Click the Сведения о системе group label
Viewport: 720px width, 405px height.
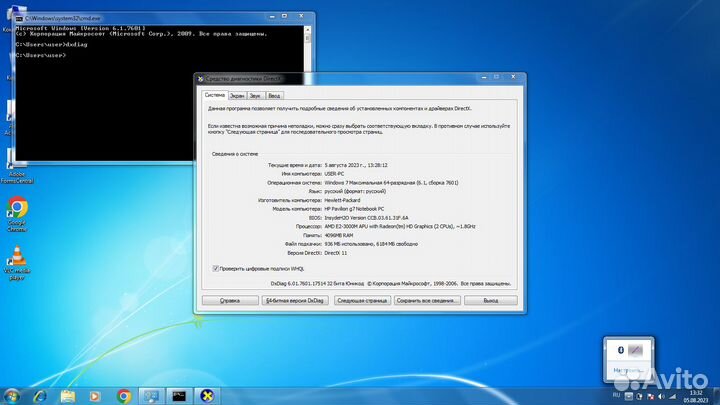pyautogui.click(x=235, y=154)
